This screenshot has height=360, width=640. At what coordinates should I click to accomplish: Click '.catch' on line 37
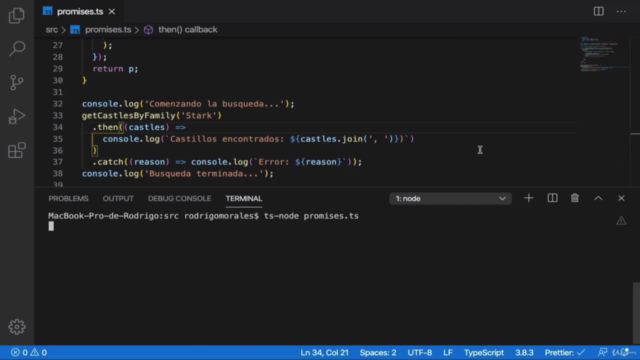pos(108,162)
